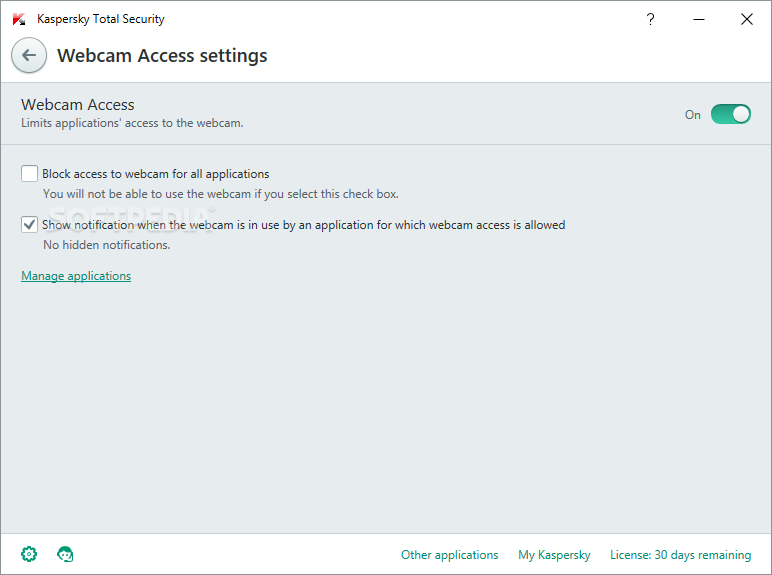Open Other applications link

pyautogui.click(x=450, y=555)
